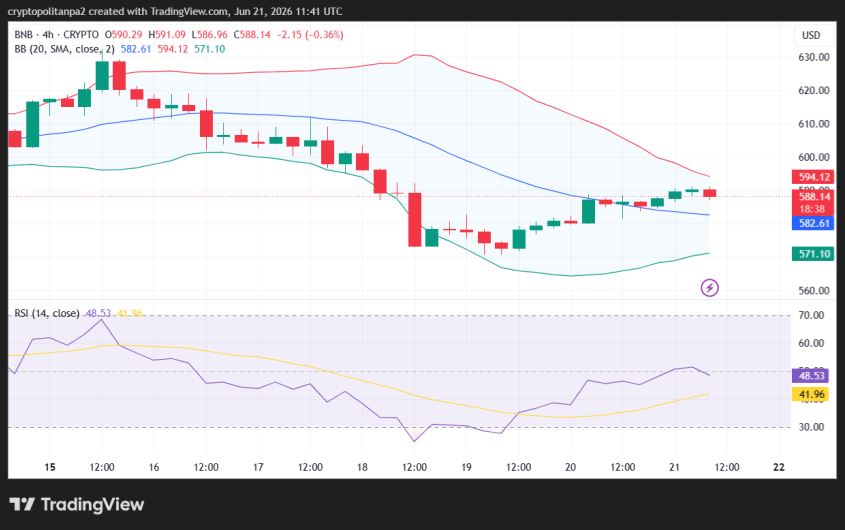Click the purple 48.53 RSI value tag
Screen dimensions: 845x530
coord(811,376)
